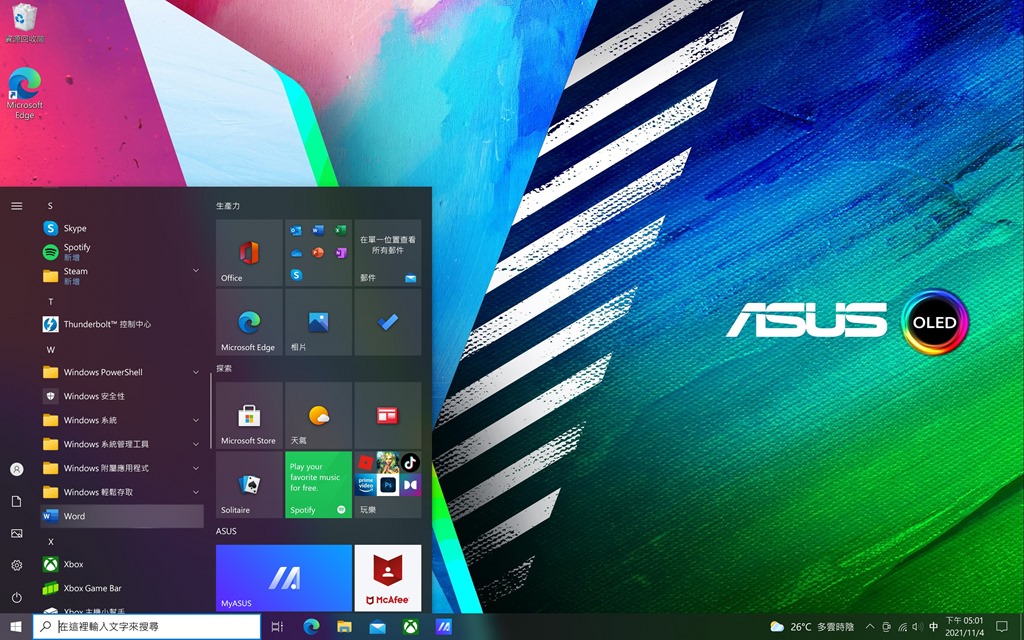The height and width of the screenshot is (640, 1024).
Task: Expand the Windows PowerShell folder
Action: 195,372
